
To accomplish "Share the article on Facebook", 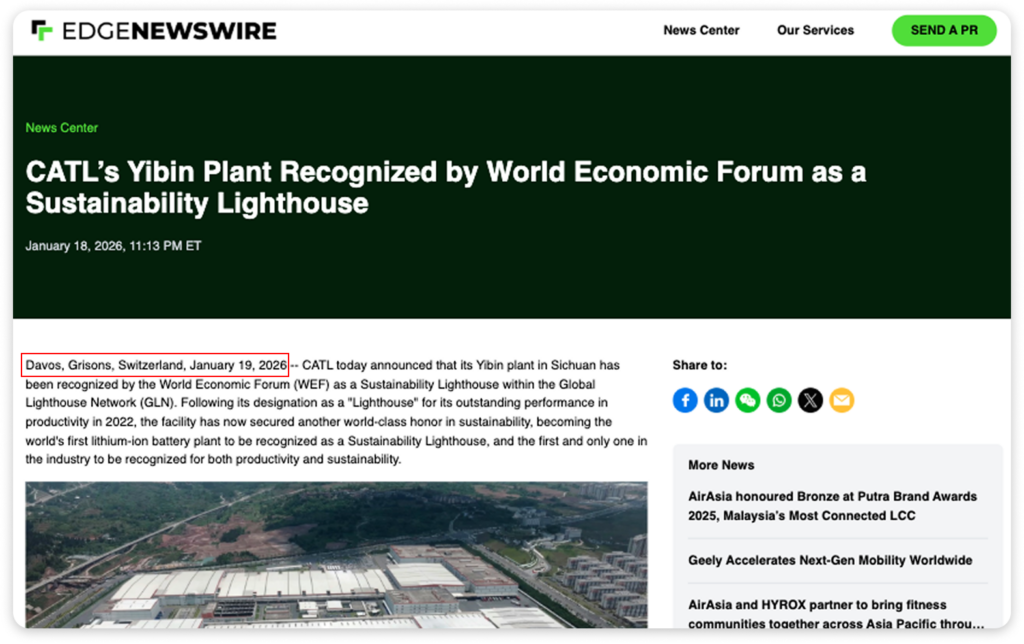I will coord(685,400).
